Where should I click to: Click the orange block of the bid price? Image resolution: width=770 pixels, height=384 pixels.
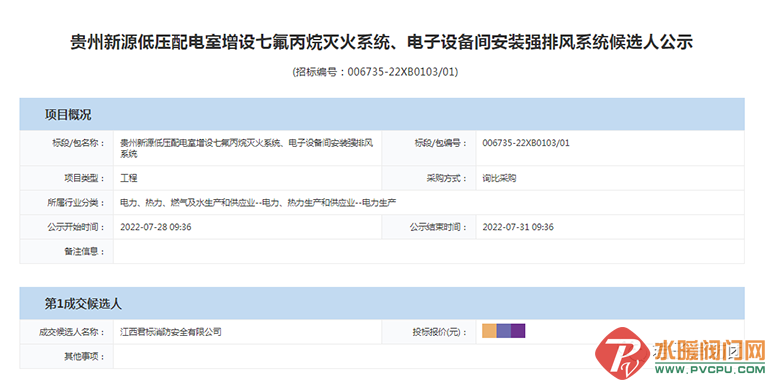point(489,331)
